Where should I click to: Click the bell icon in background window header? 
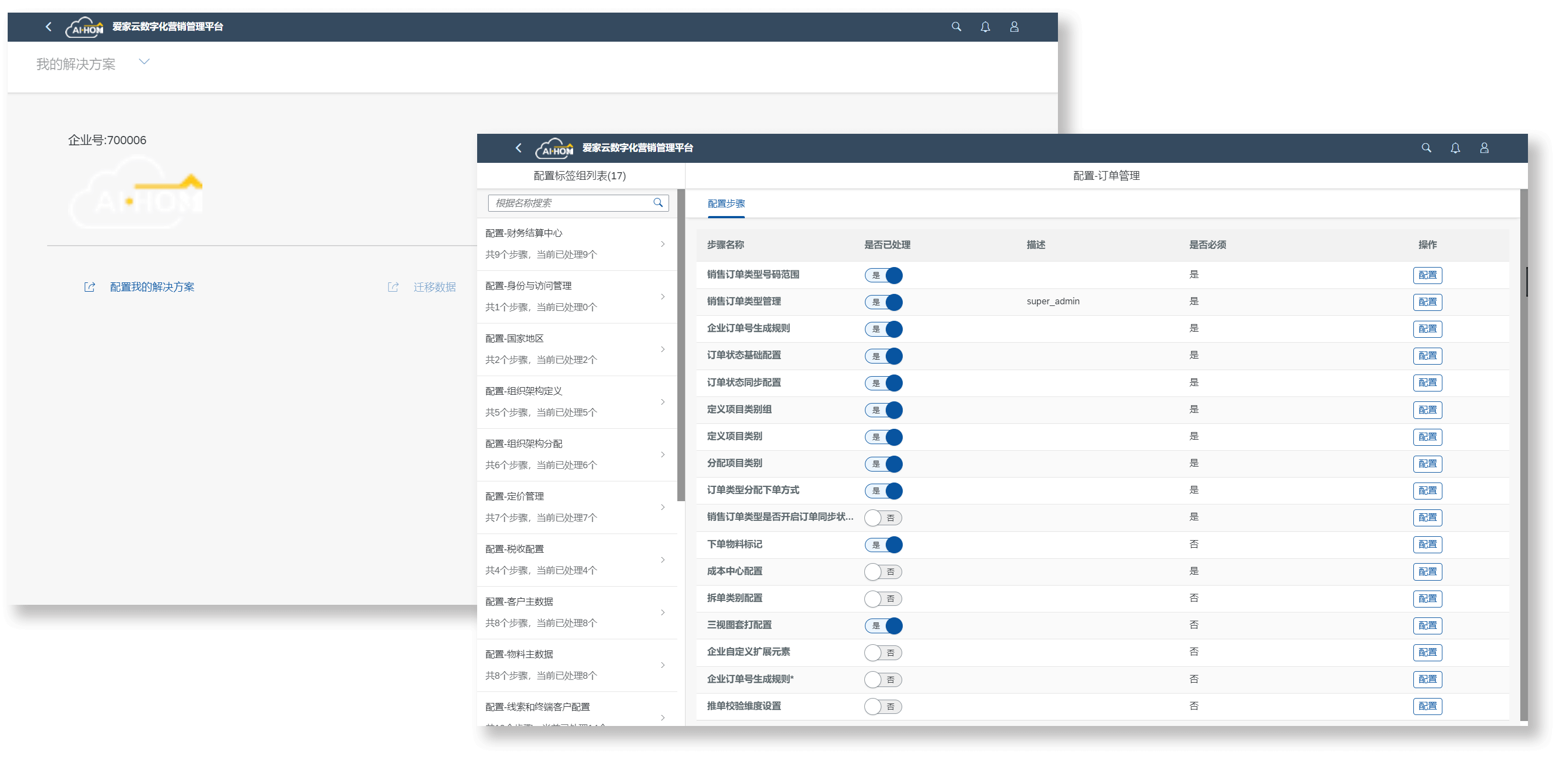pos(985,27)
